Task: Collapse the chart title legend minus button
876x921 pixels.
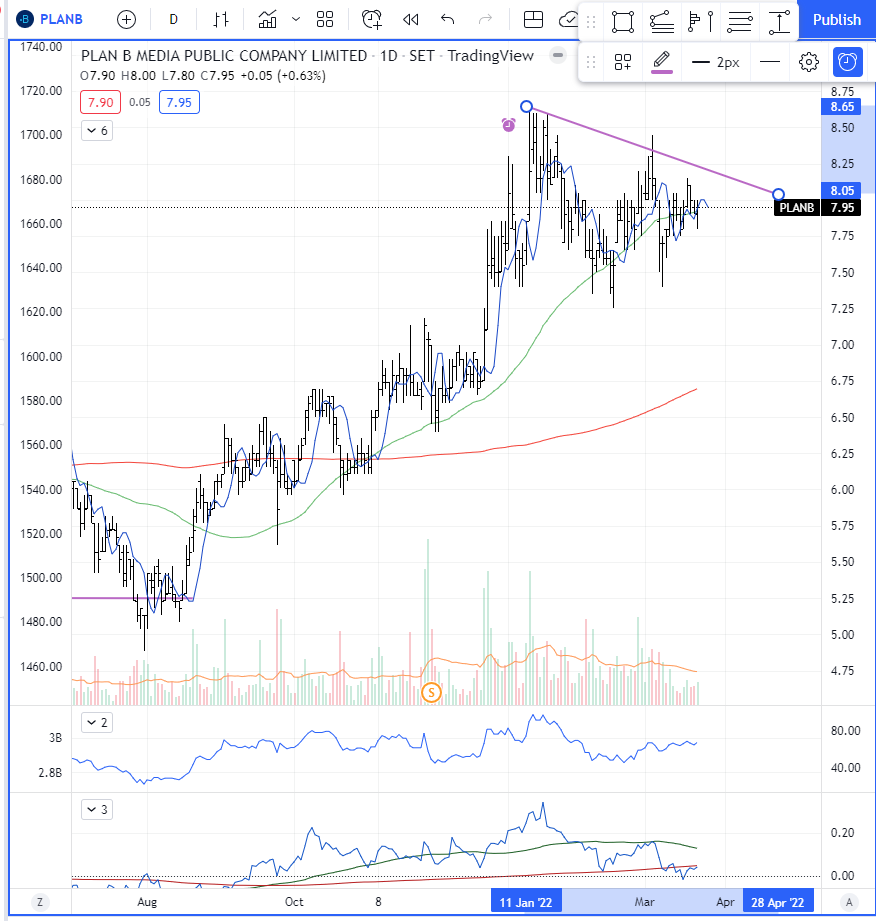Action: (x=558, y=55)
